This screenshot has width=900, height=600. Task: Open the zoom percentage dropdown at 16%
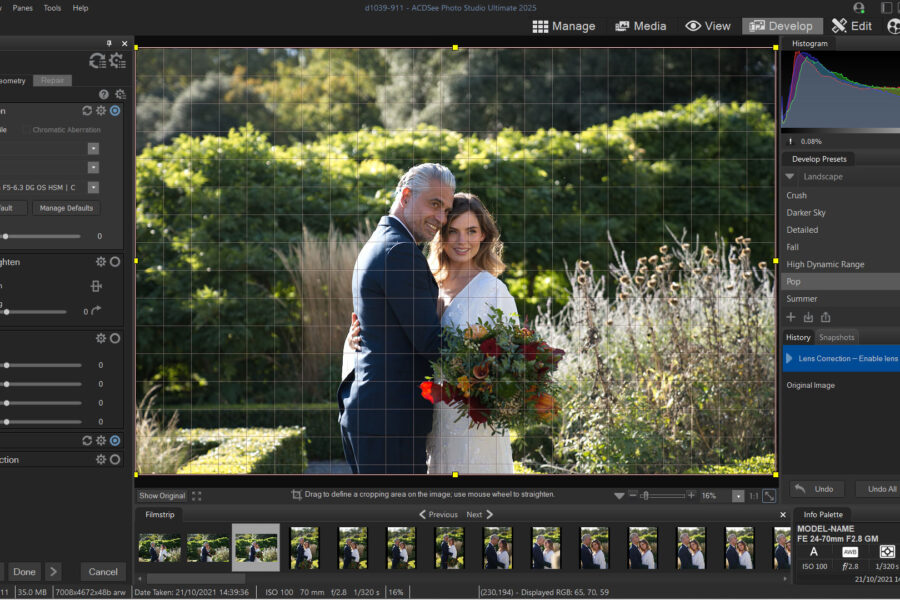coord(738,496)
